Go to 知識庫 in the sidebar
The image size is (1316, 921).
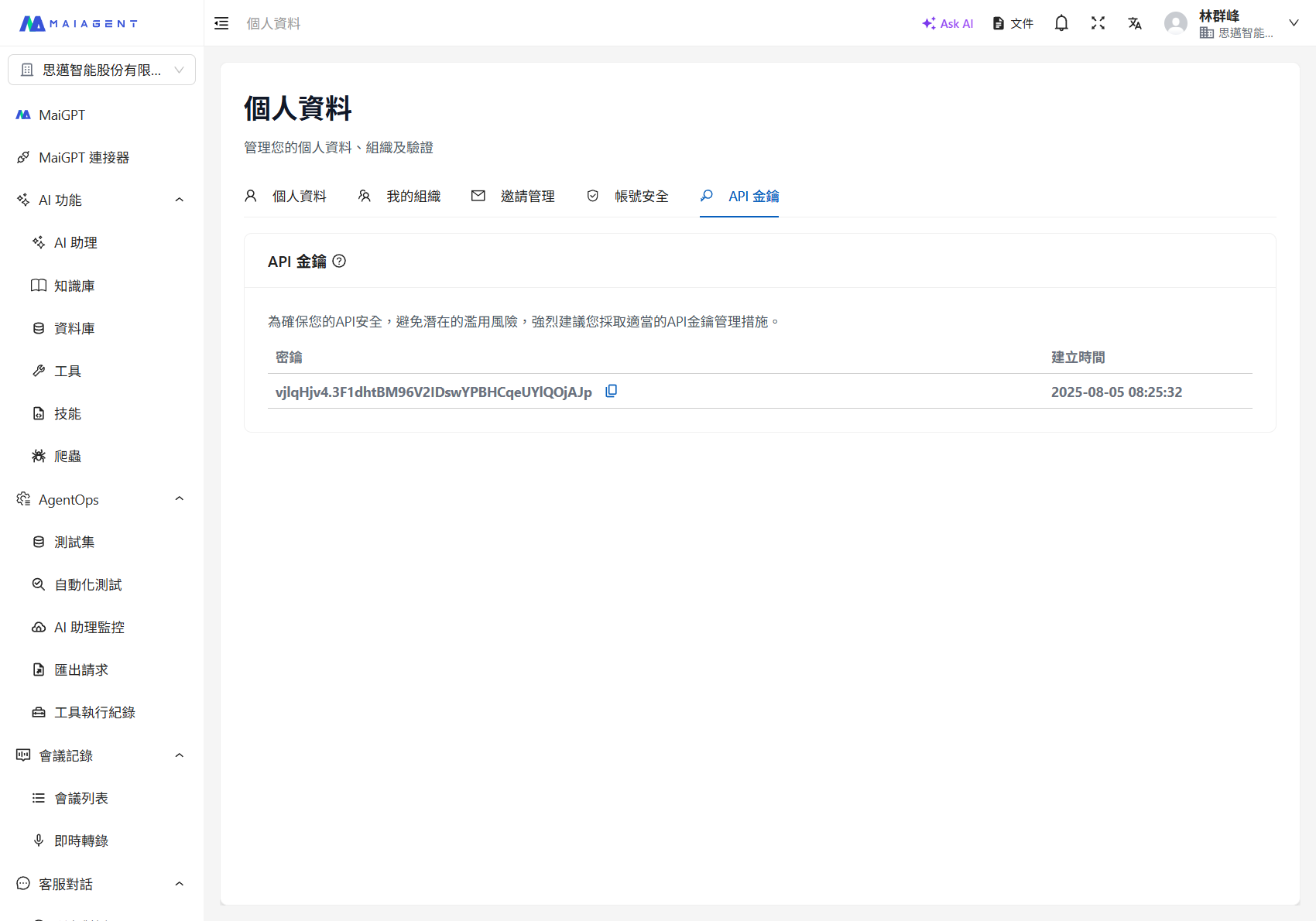point(74,285)
